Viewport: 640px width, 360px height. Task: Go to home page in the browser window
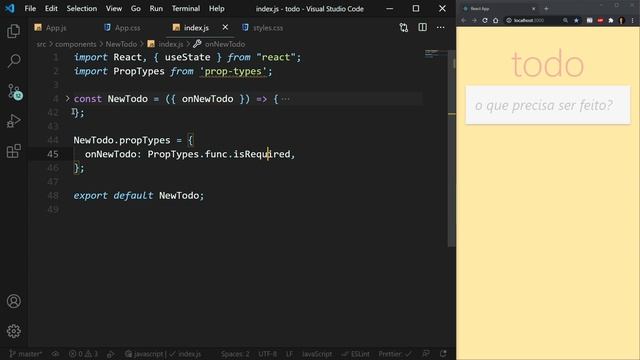pyautogui.click(x=495, y=20)
